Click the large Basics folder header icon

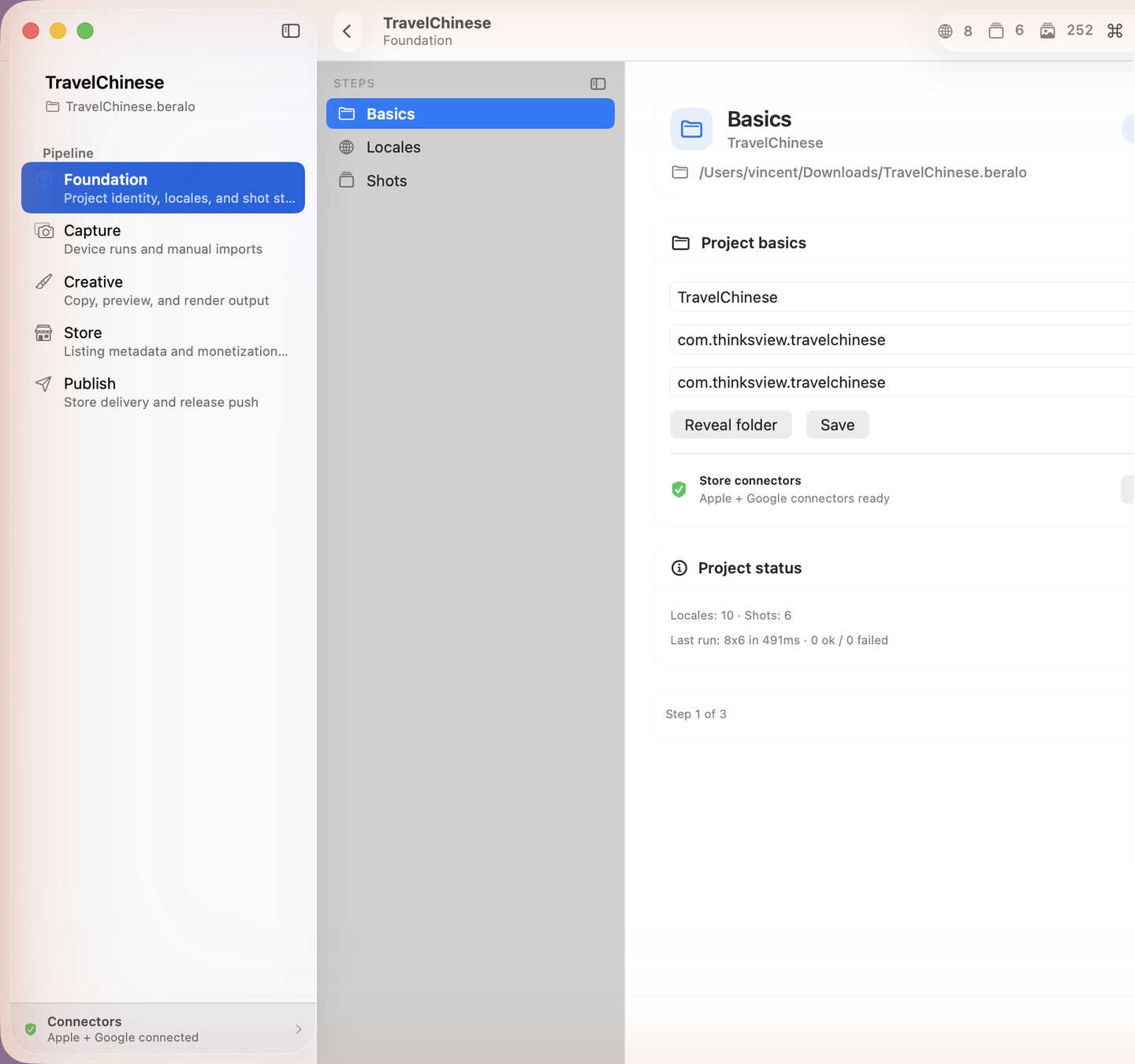(x=691, y=129)
